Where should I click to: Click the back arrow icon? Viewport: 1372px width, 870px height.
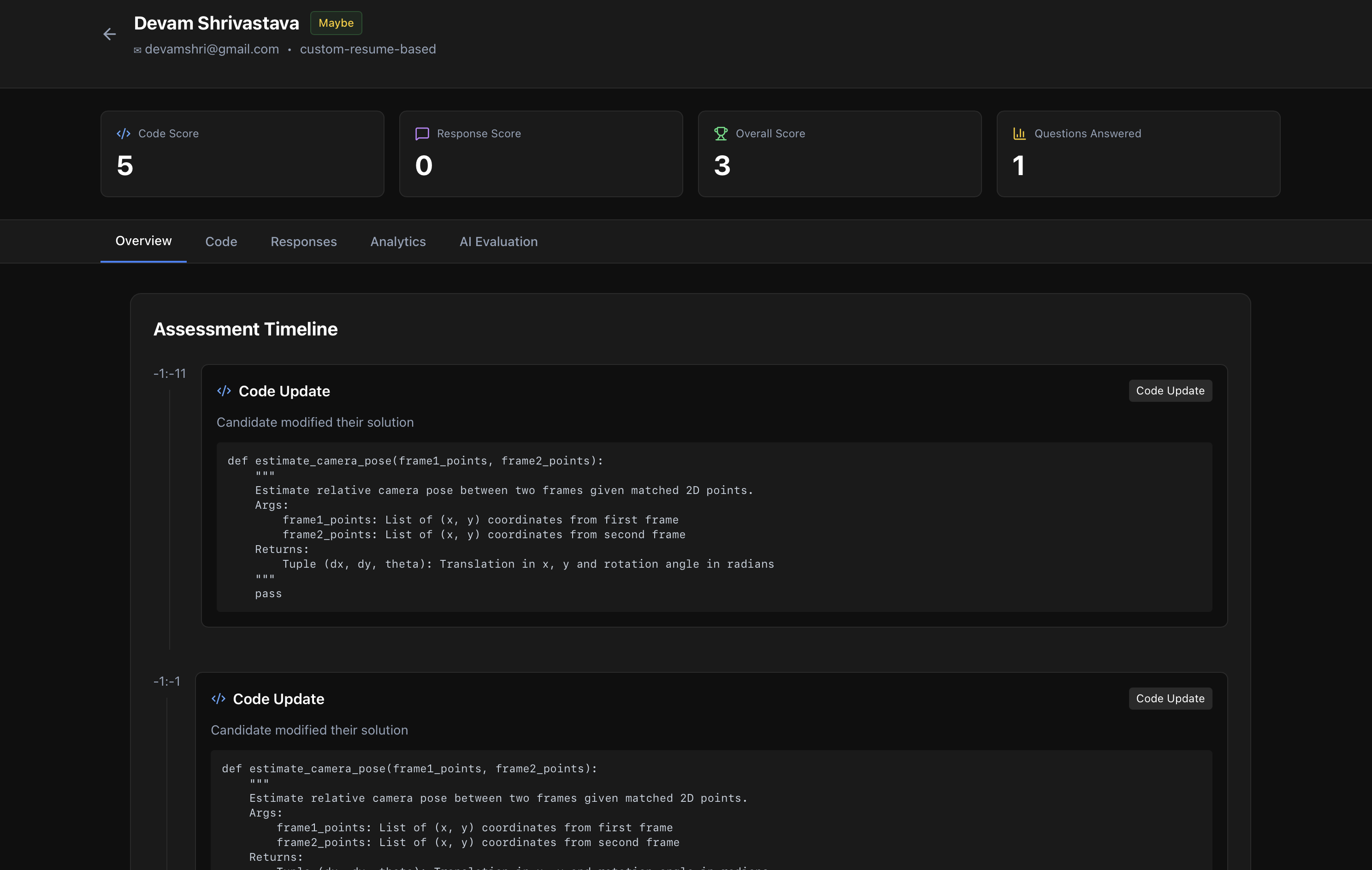[109, 35]
